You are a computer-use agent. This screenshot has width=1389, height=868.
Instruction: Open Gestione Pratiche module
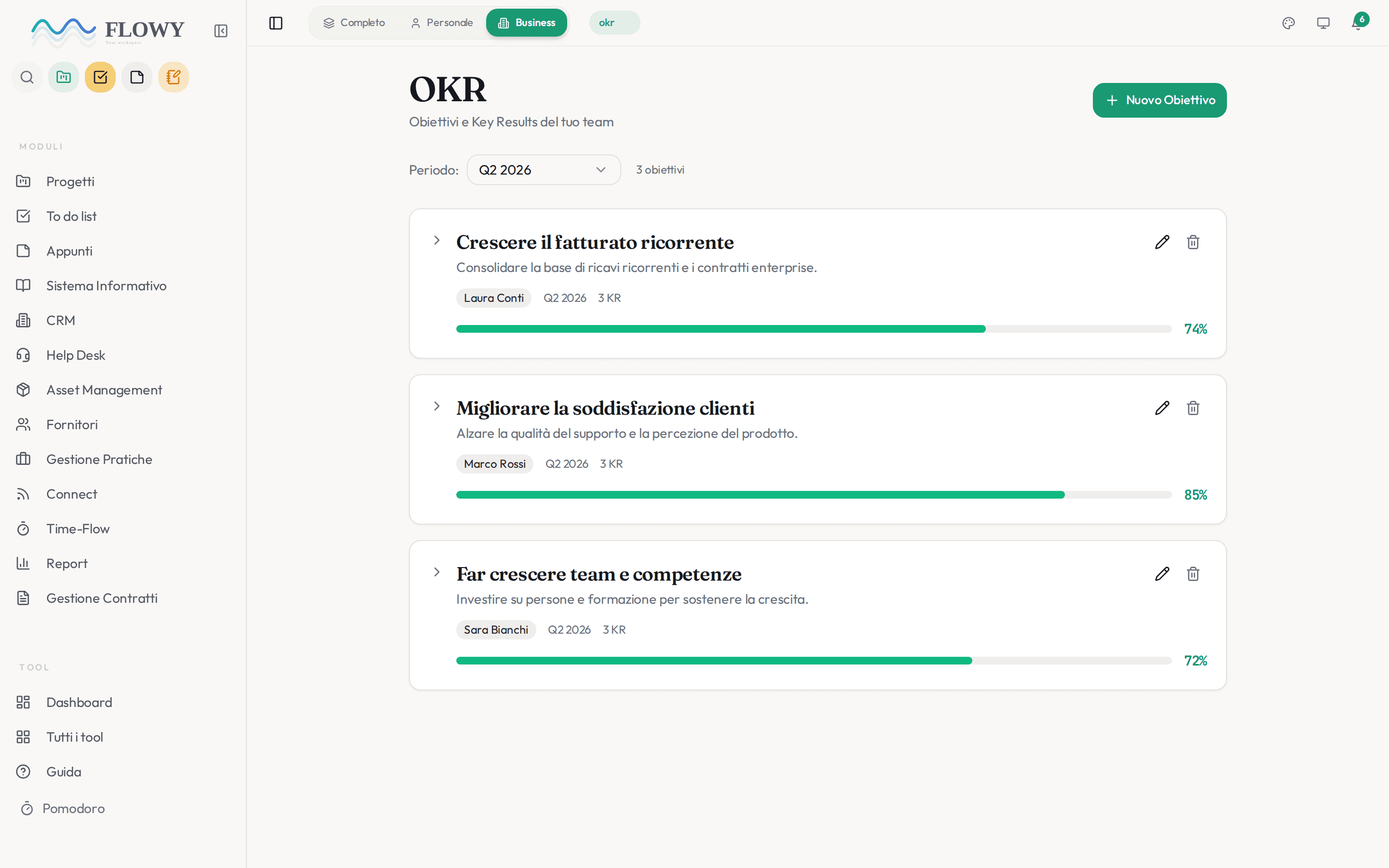123,459
